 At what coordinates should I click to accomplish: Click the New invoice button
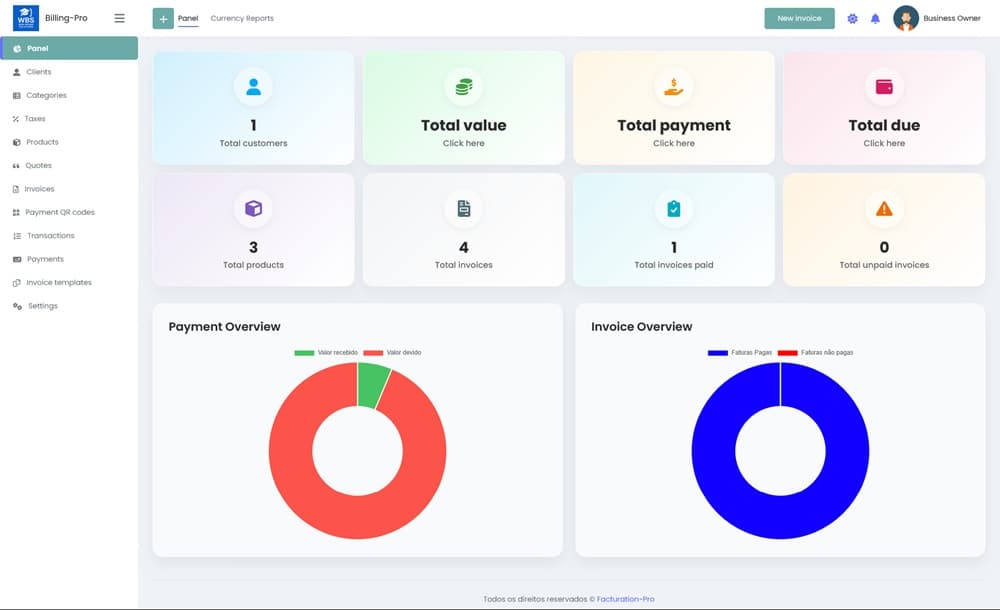tap(799, 18)
